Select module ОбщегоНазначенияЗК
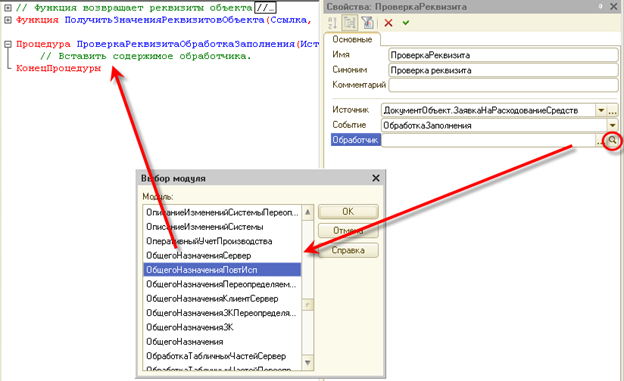 click(x=222, y=327)
